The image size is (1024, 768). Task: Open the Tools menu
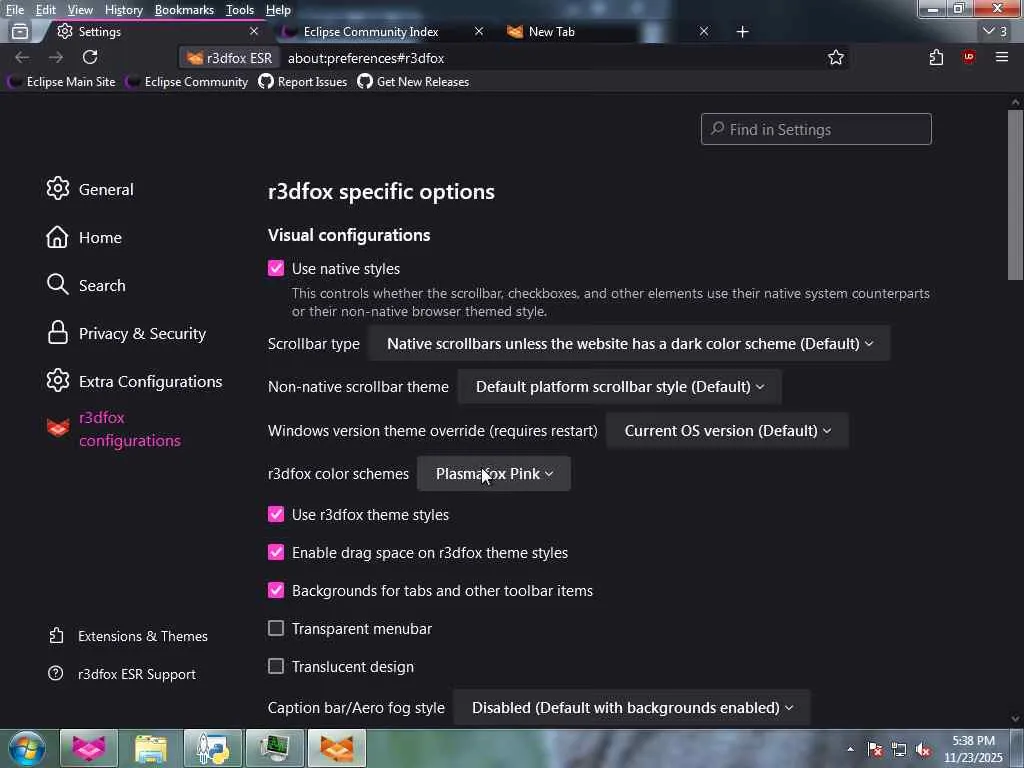coord(240,10)
